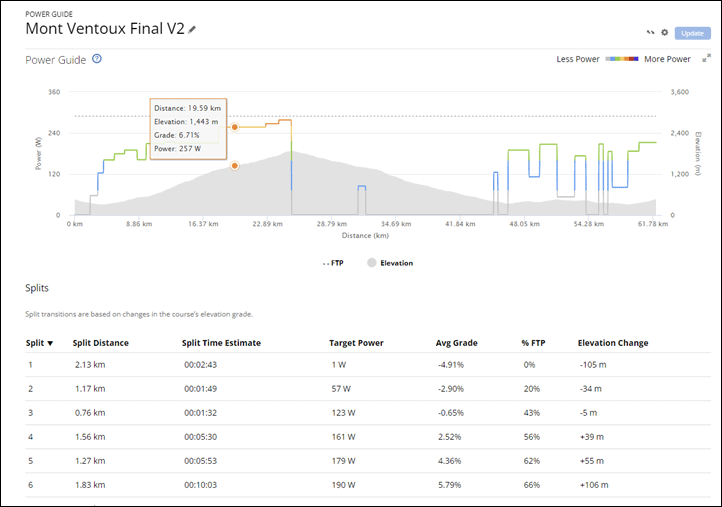
Task: Click the -0.65% average grade cell
Action: click(x=451, y=413)
